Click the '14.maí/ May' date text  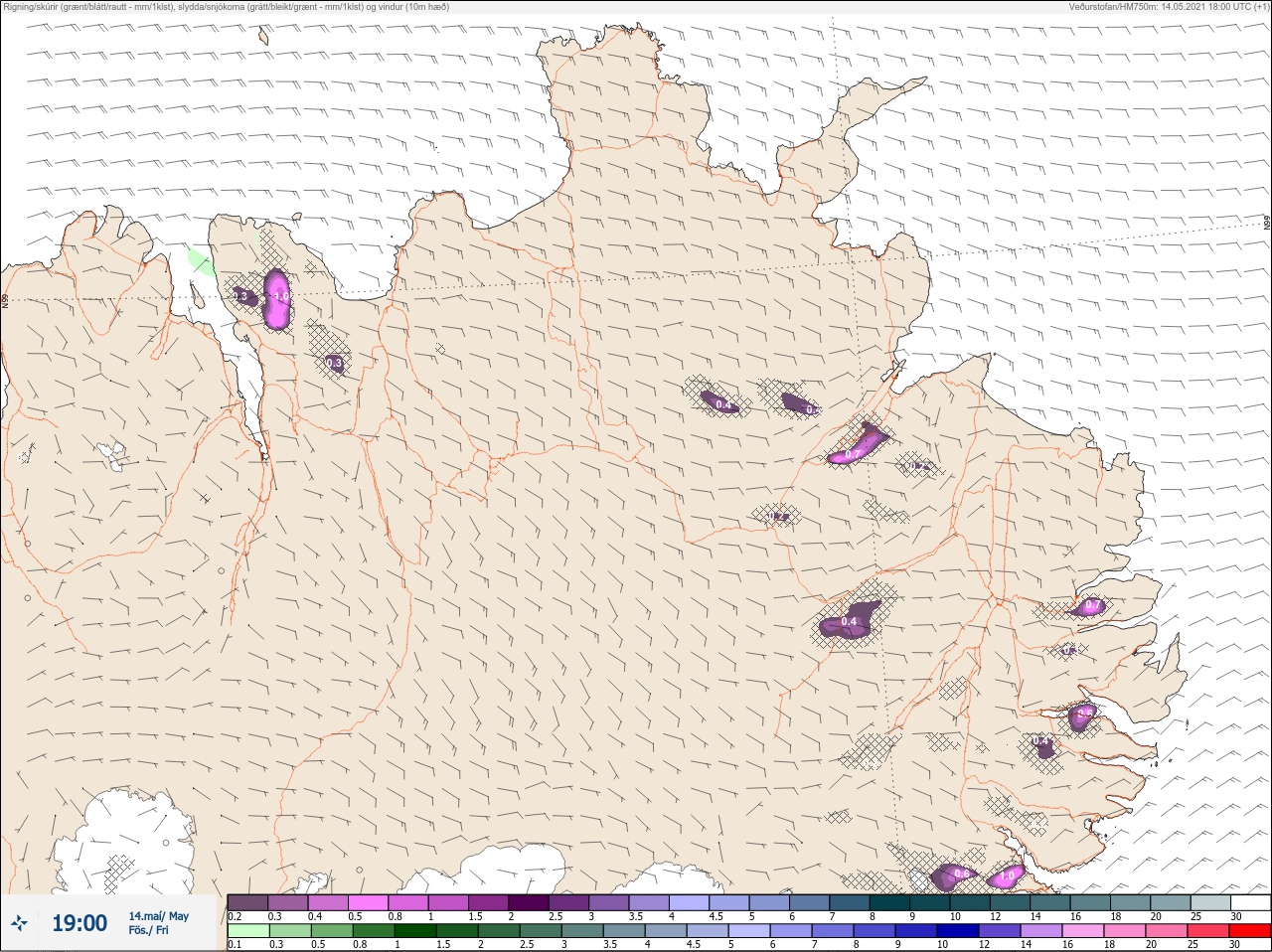coord(158,916)
